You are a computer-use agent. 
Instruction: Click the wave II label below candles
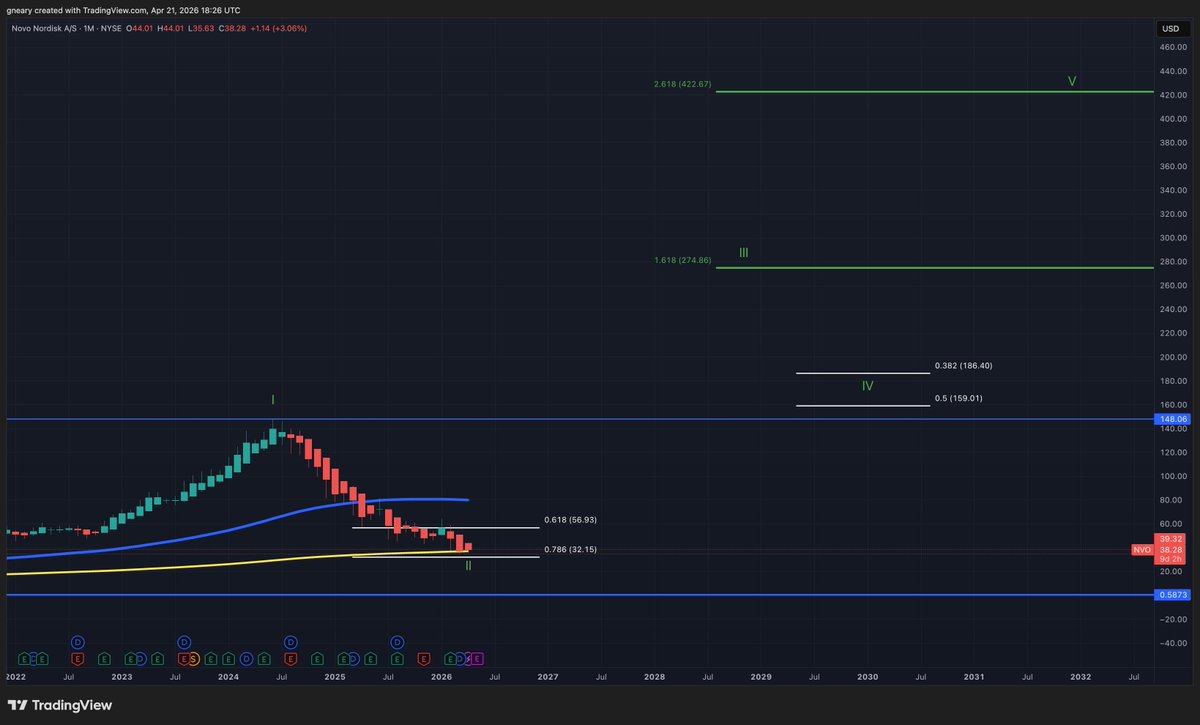(x=468, y=566)
